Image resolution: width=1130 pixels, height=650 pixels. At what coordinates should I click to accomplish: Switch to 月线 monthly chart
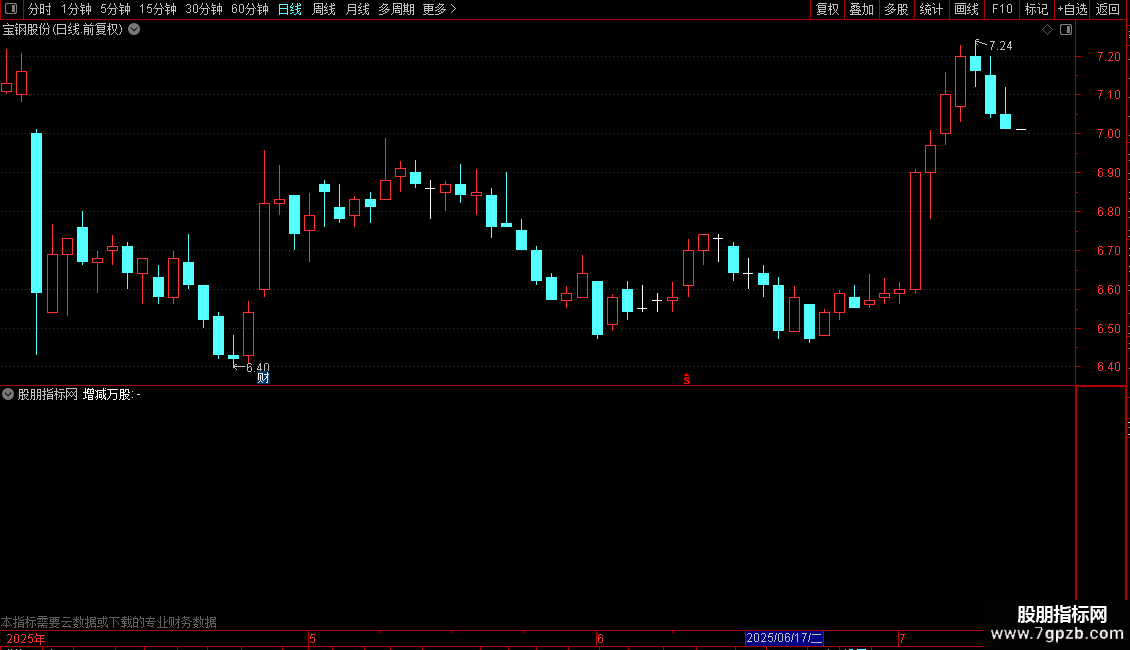point(357,9)
